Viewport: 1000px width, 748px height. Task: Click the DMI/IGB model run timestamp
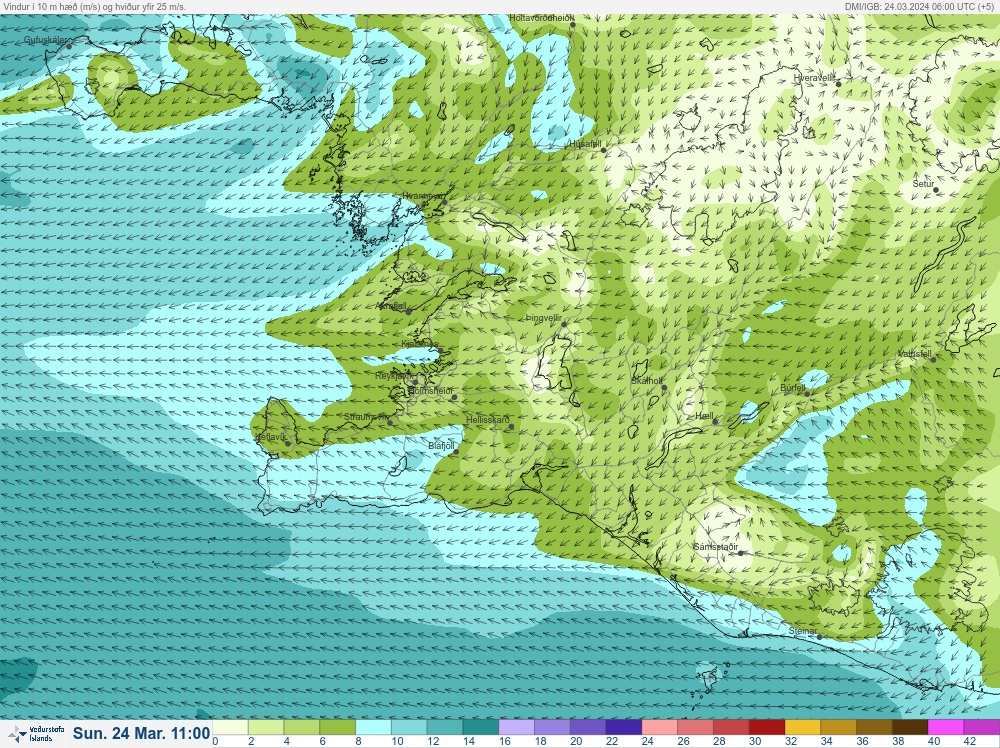click(919, 6)
